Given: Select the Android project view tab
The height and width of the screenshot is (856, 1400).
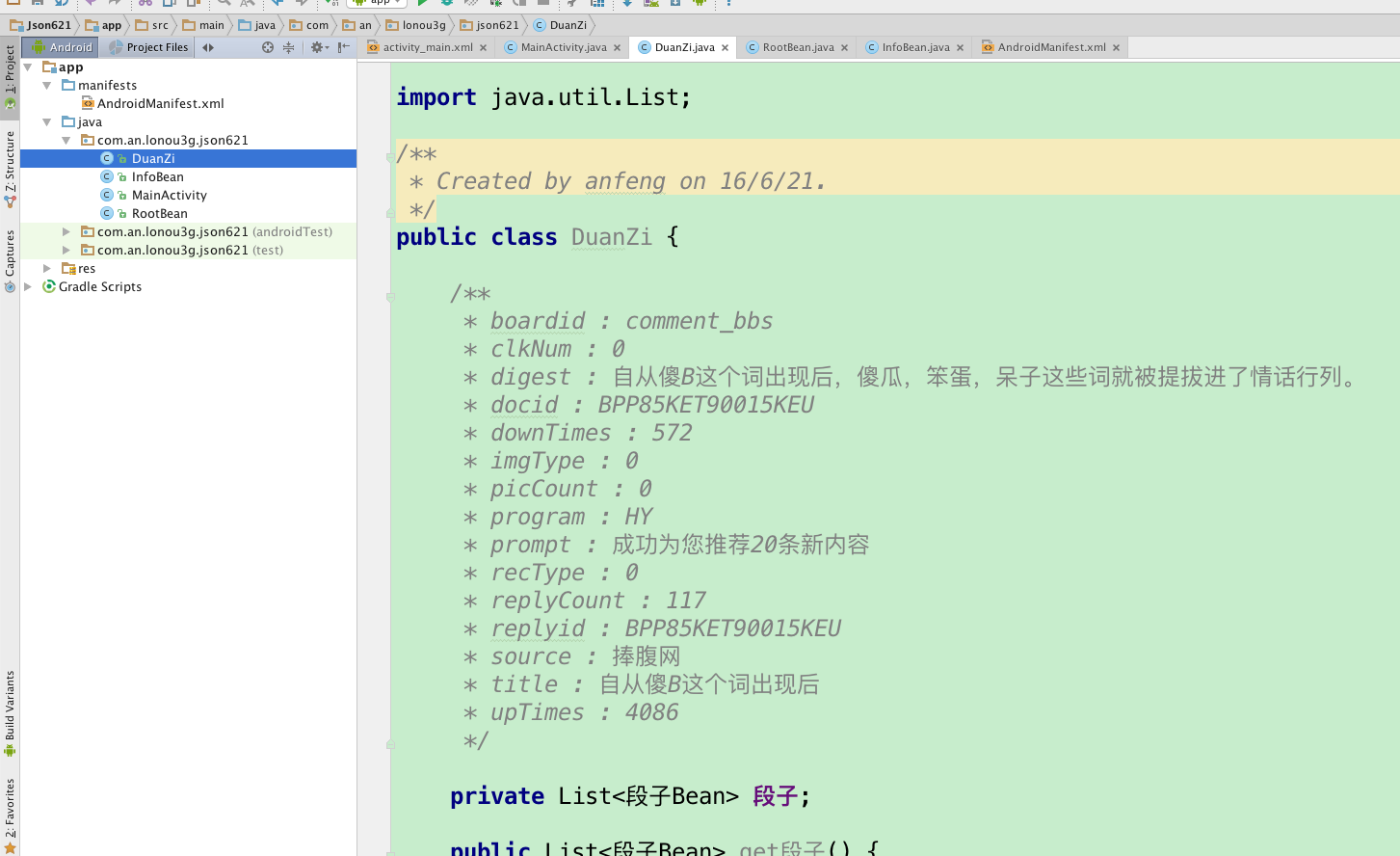Looking at the screenshot, I should 61,47.
